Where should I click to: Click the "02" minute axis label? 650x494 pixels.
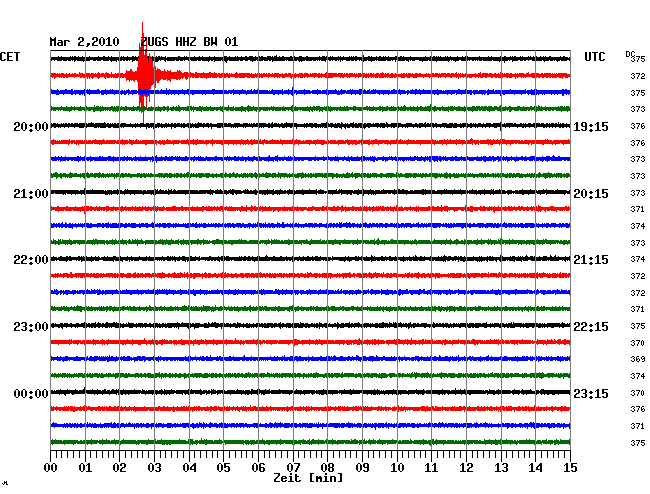(119, 467)
